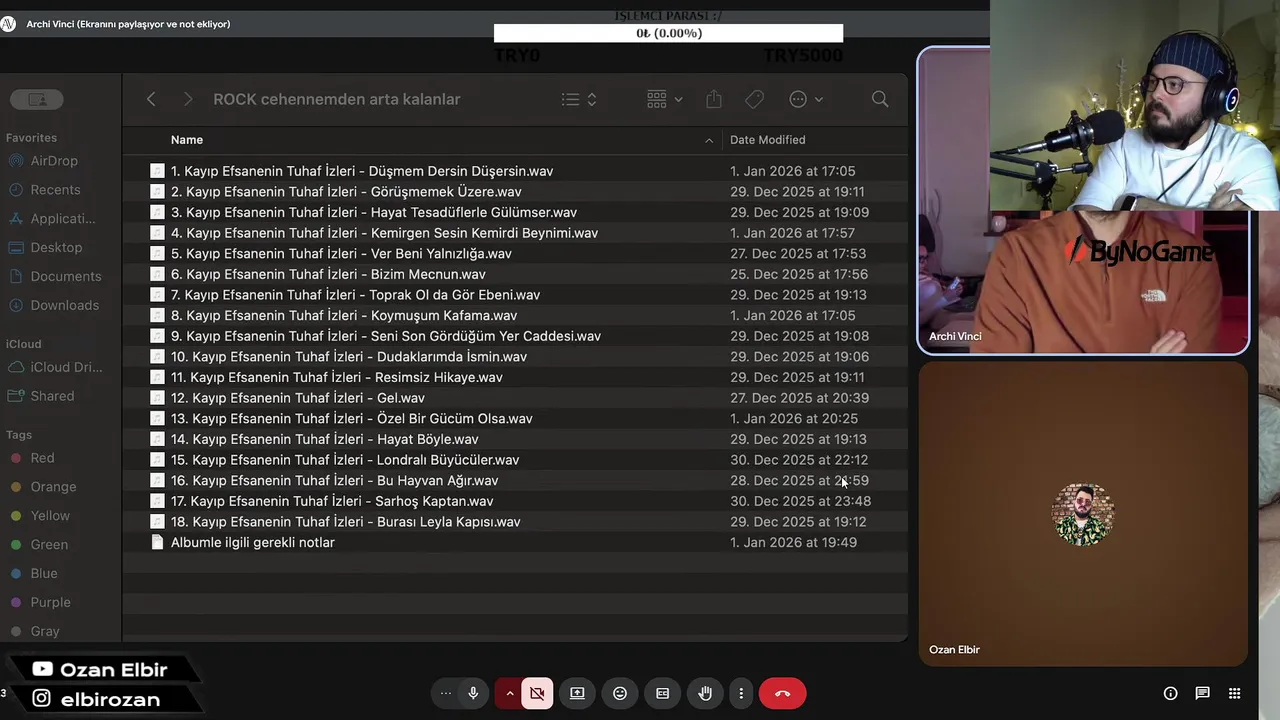Raise hand in the meeting
Viewport: 1280px width, 720px height.
click(705, 693)
